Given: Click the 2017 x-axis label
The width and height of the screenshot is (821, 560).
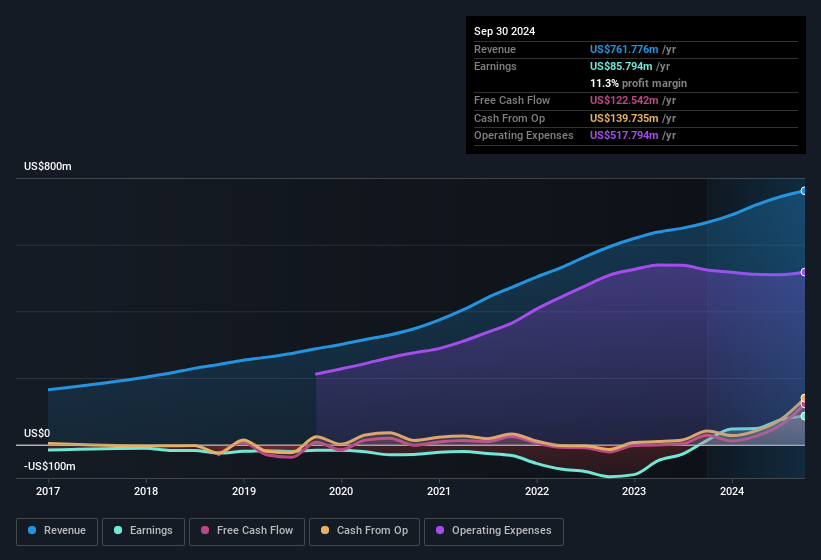Looking at the screenshot, I should coord(48,491).
